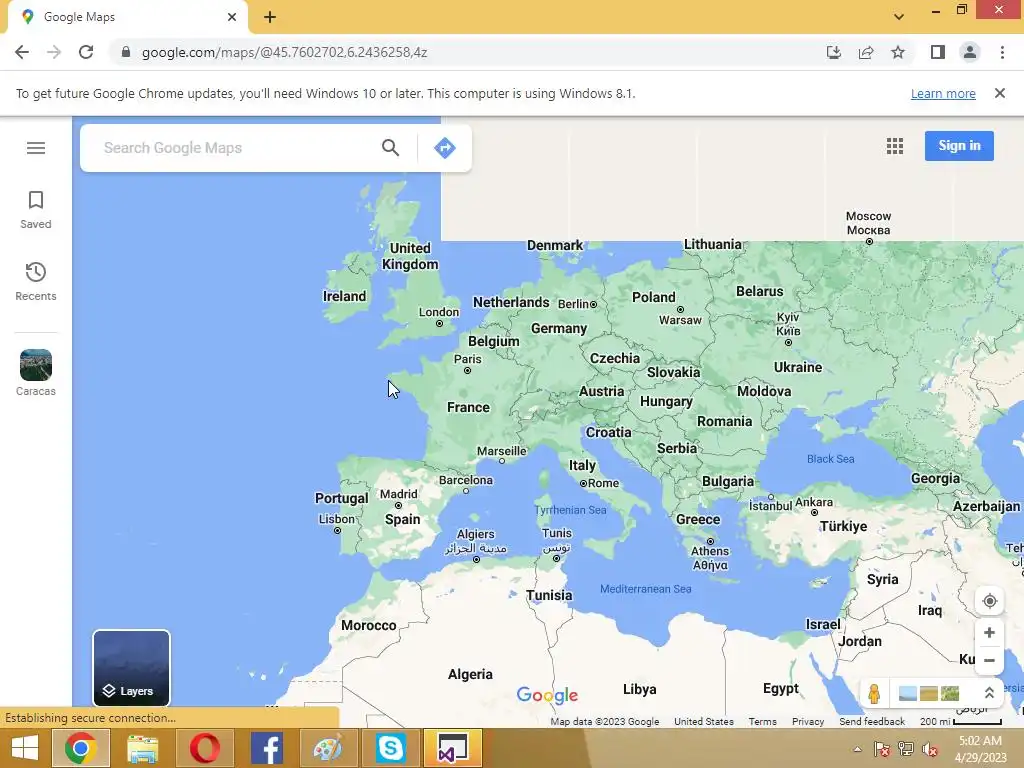Open the tab search dropdown arrow

[899, 17]
